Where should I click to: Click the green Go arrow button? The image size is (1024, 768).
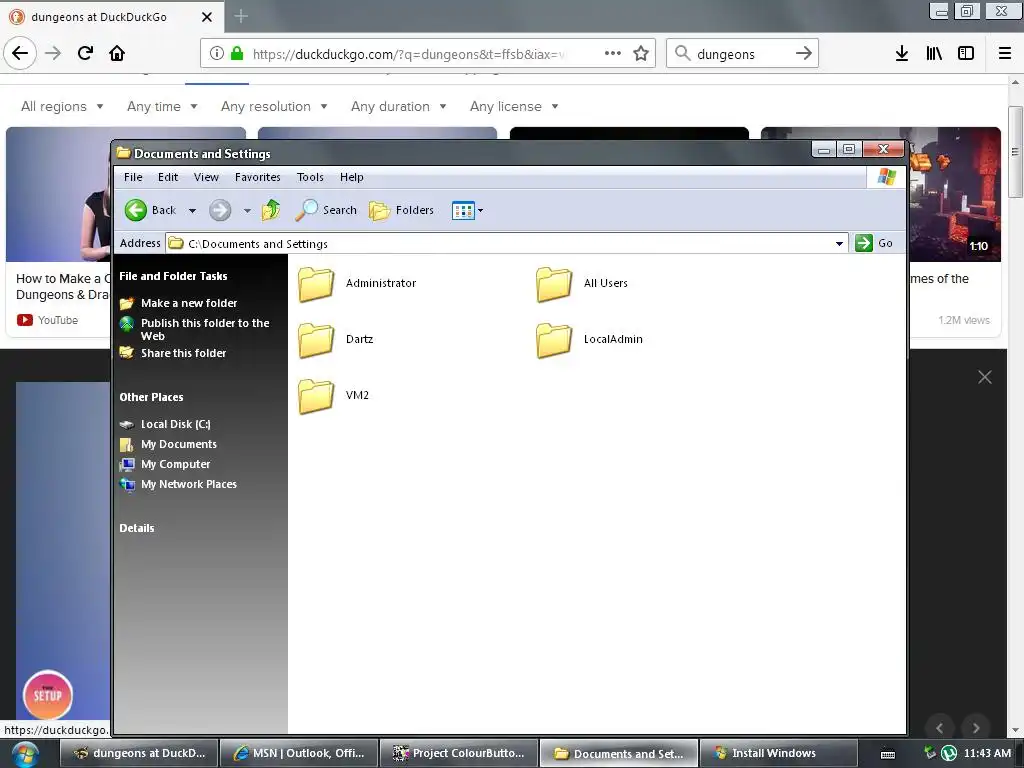click(864, 243)
